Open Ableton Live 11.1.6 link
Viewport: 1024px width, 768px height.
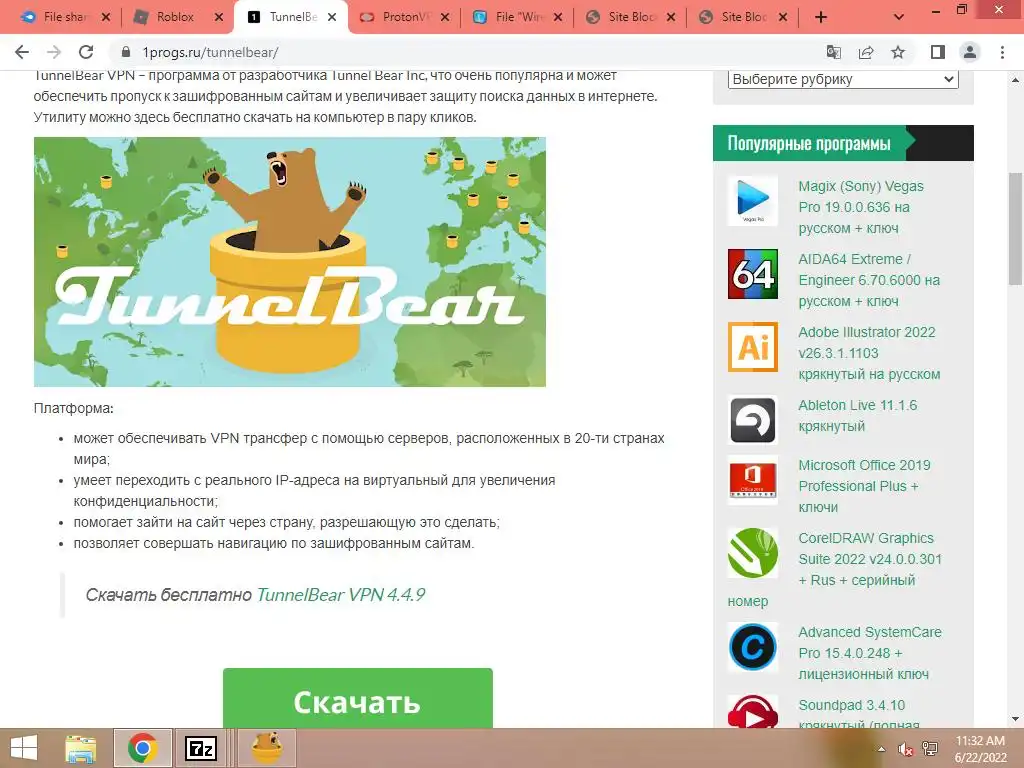[x=857, y=415]
